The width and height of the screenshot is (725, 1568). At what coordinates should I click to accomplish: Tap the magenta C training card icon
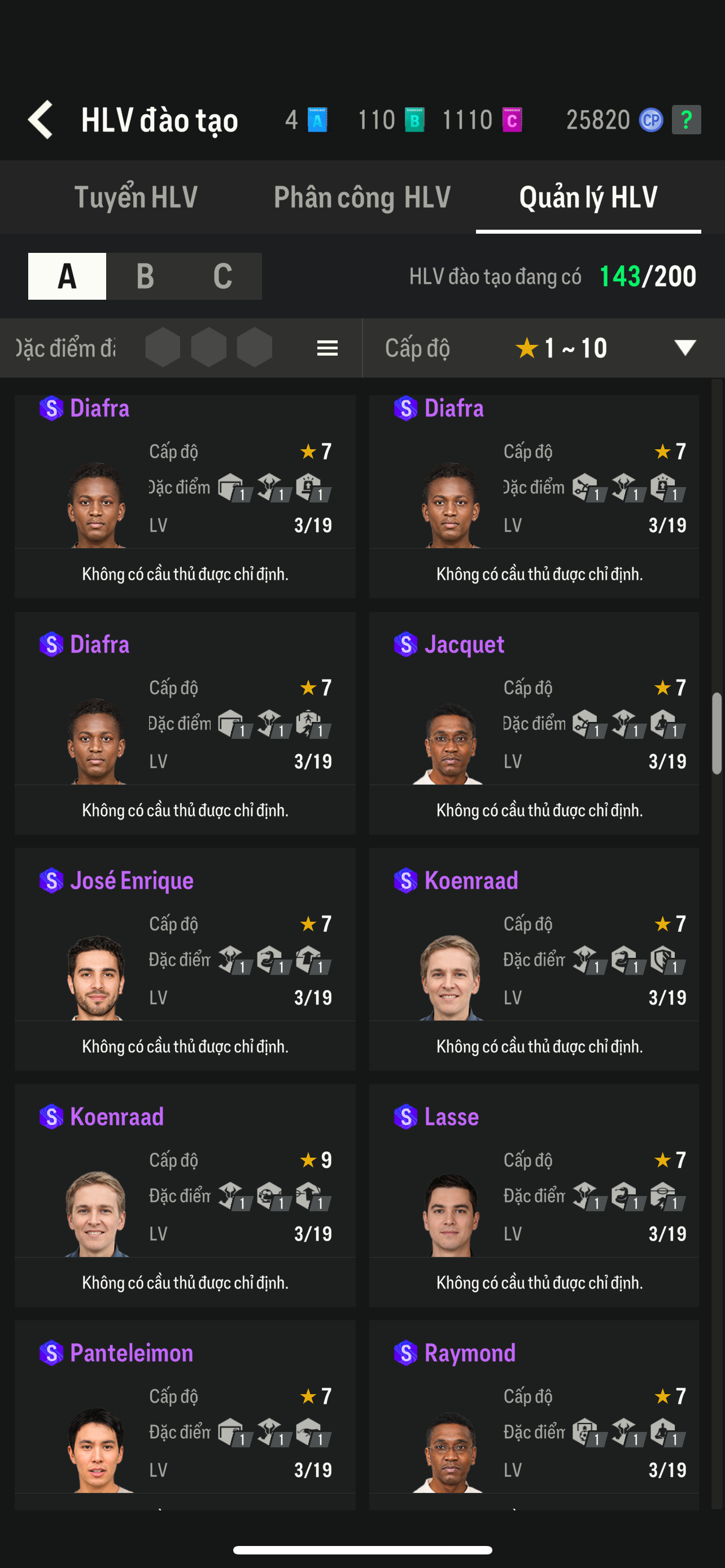512,120
